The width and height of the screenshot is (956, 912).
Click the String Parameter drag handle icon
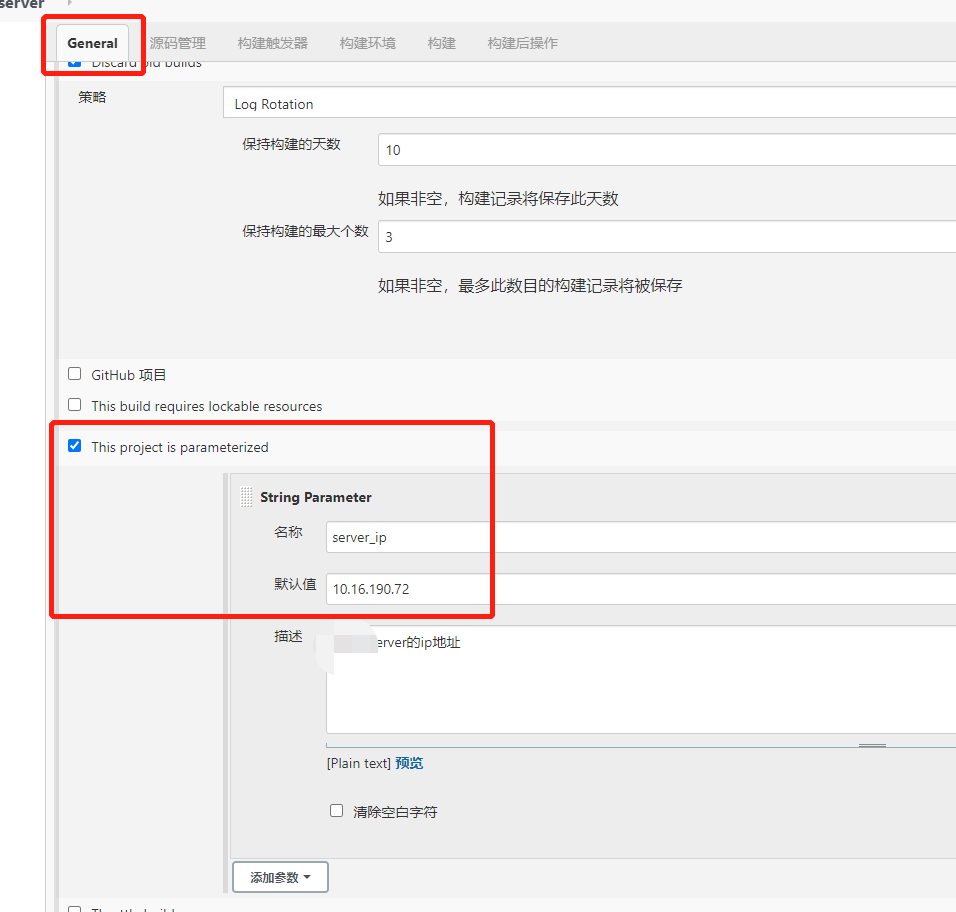[x=243, y=496]
